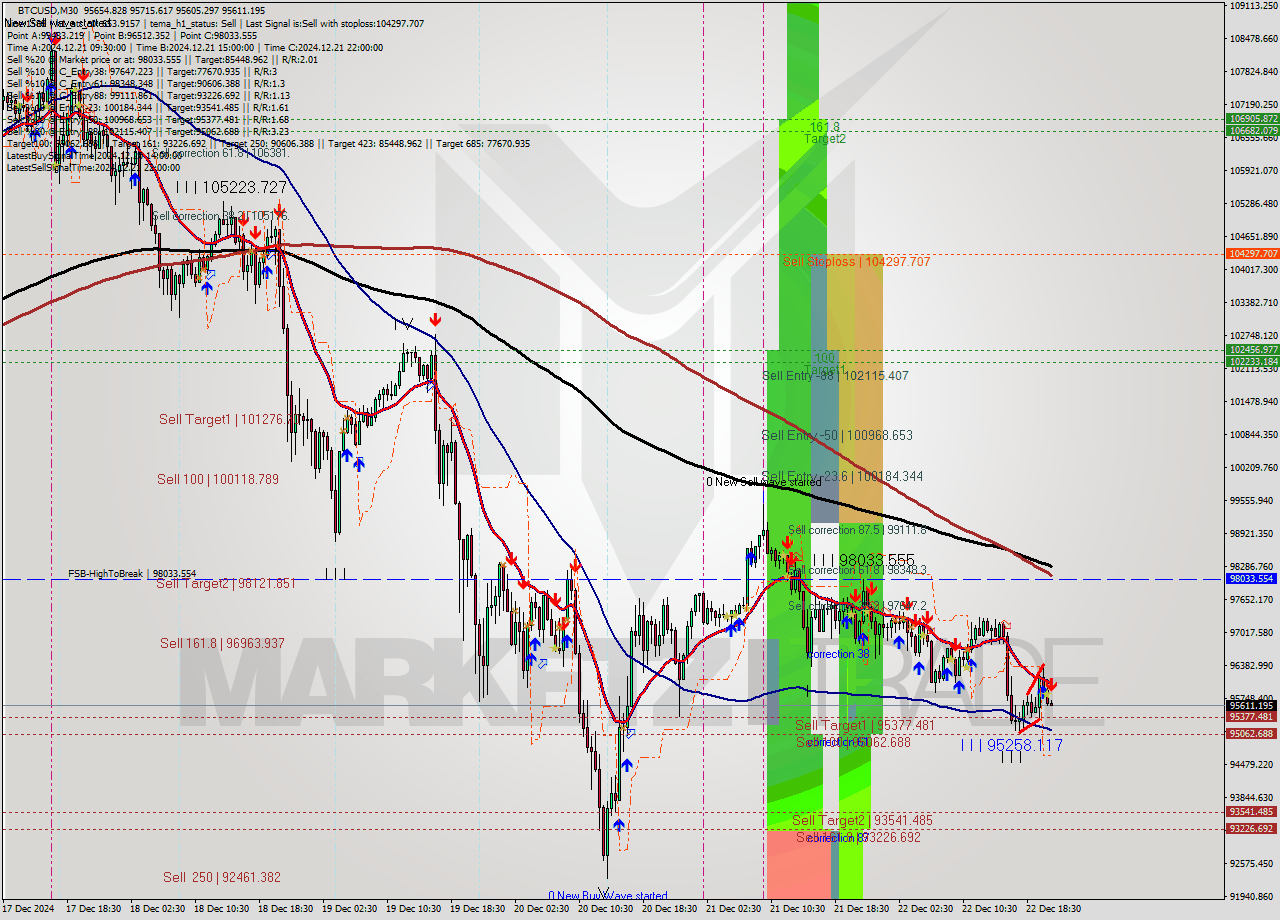Click the red 93541.485 price tag on the axis
Screen dimensions: 1280x920
click(x=1253, y=812)
